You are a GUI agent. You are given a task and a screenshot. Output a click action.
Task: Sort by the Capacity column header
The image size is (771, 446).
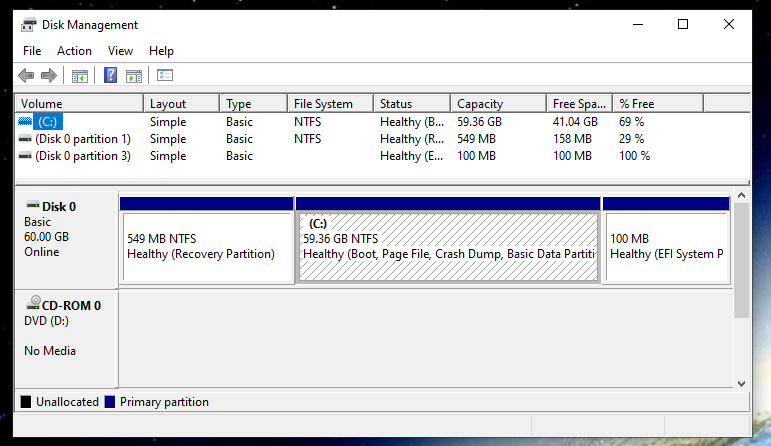coord(499,104)
